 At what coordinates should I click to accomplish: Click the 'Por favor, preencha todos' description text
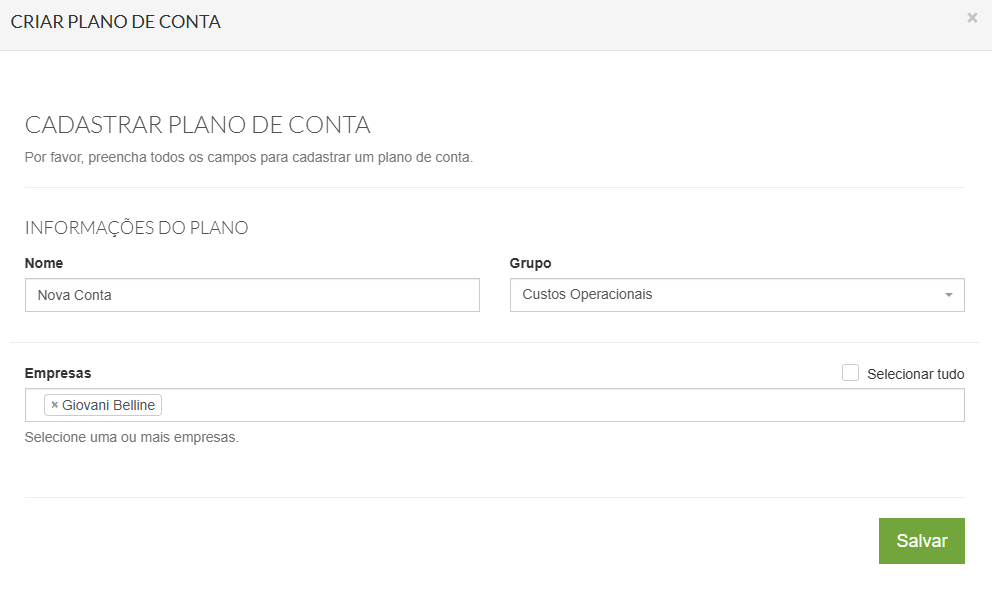coord(248,157)
